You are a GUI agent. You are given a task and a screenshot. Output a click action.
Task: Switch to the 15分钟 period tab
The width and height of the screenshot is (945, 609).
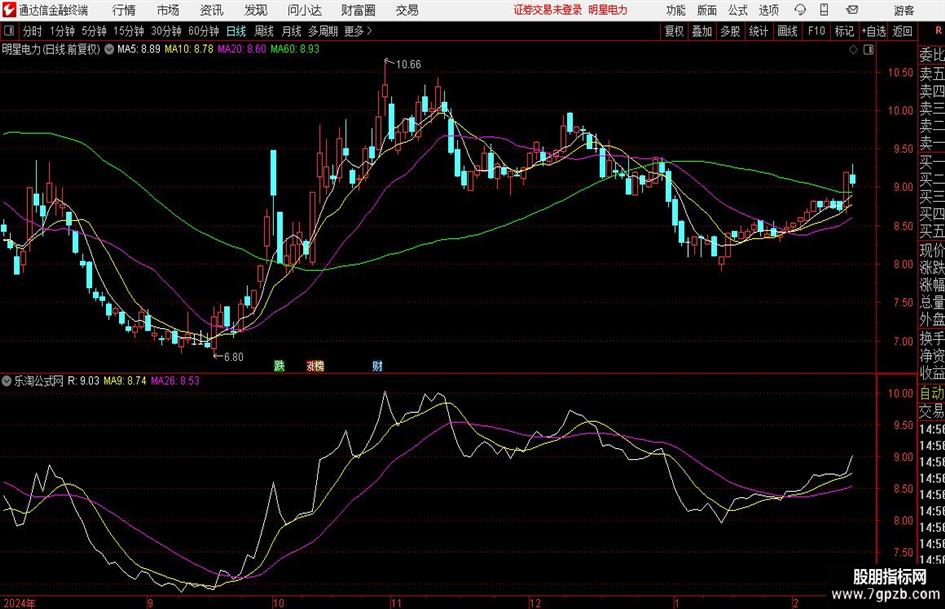point(128,31)
